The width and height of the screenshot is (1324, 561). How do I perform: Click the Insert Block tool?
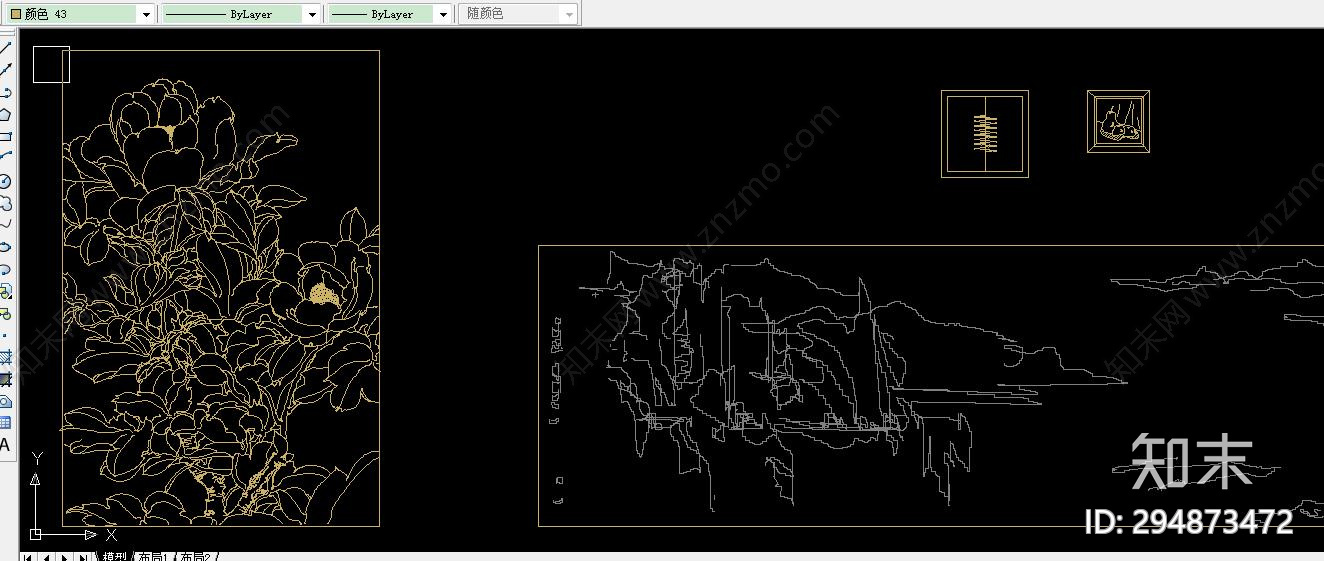point(6,291)
